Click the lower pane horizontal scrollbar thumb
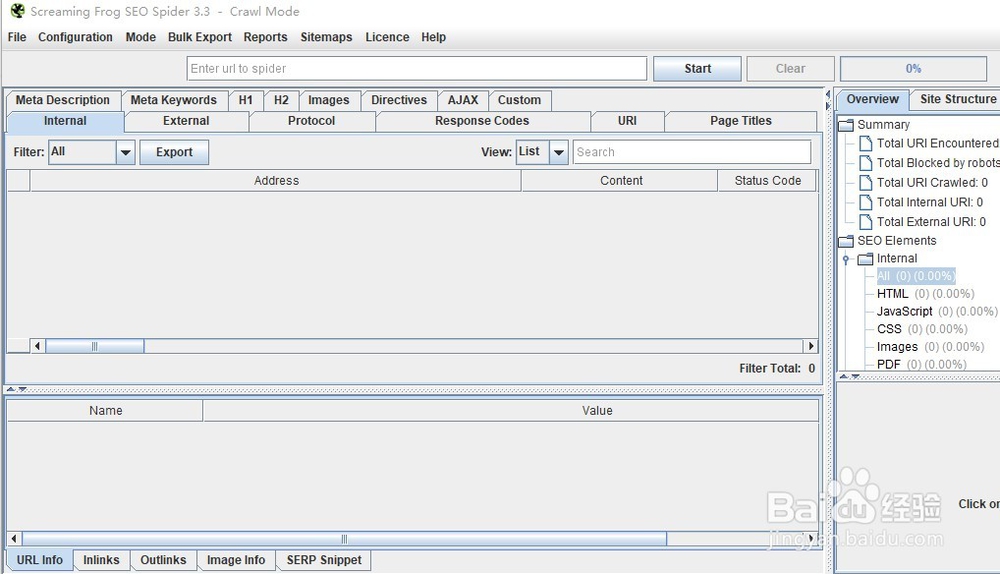The height and width of the screenshot is (574, 1000). coord(344,539)
